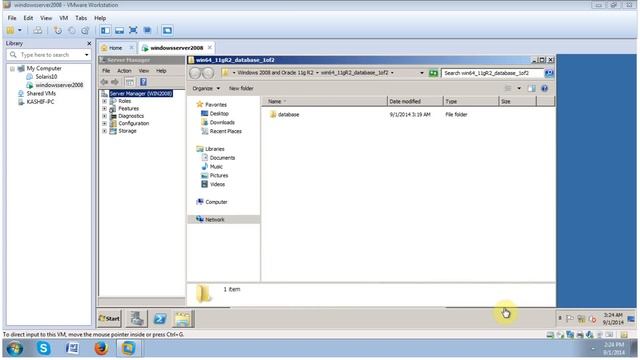Select the windowsserver2008 tab

(176, 48)
